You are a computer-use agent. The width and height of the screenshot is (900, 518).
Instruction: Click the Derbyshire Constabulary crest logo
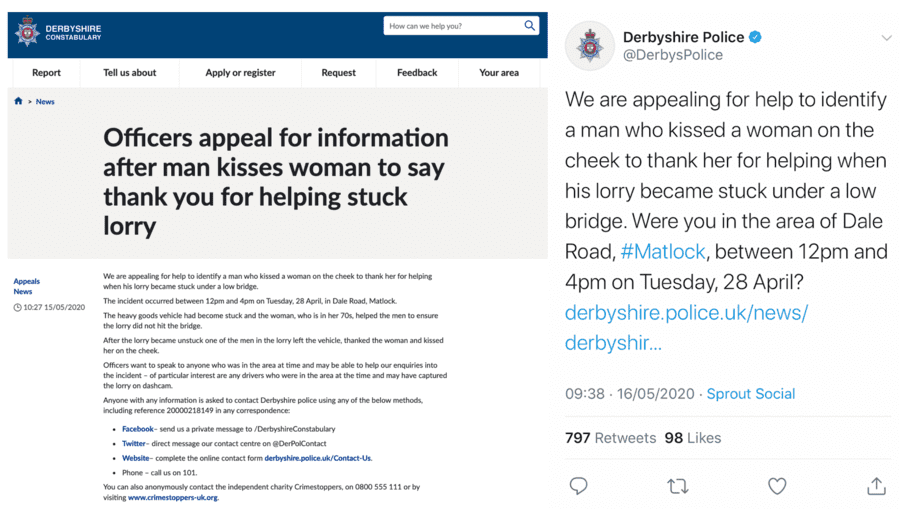[x=27, y=33]
